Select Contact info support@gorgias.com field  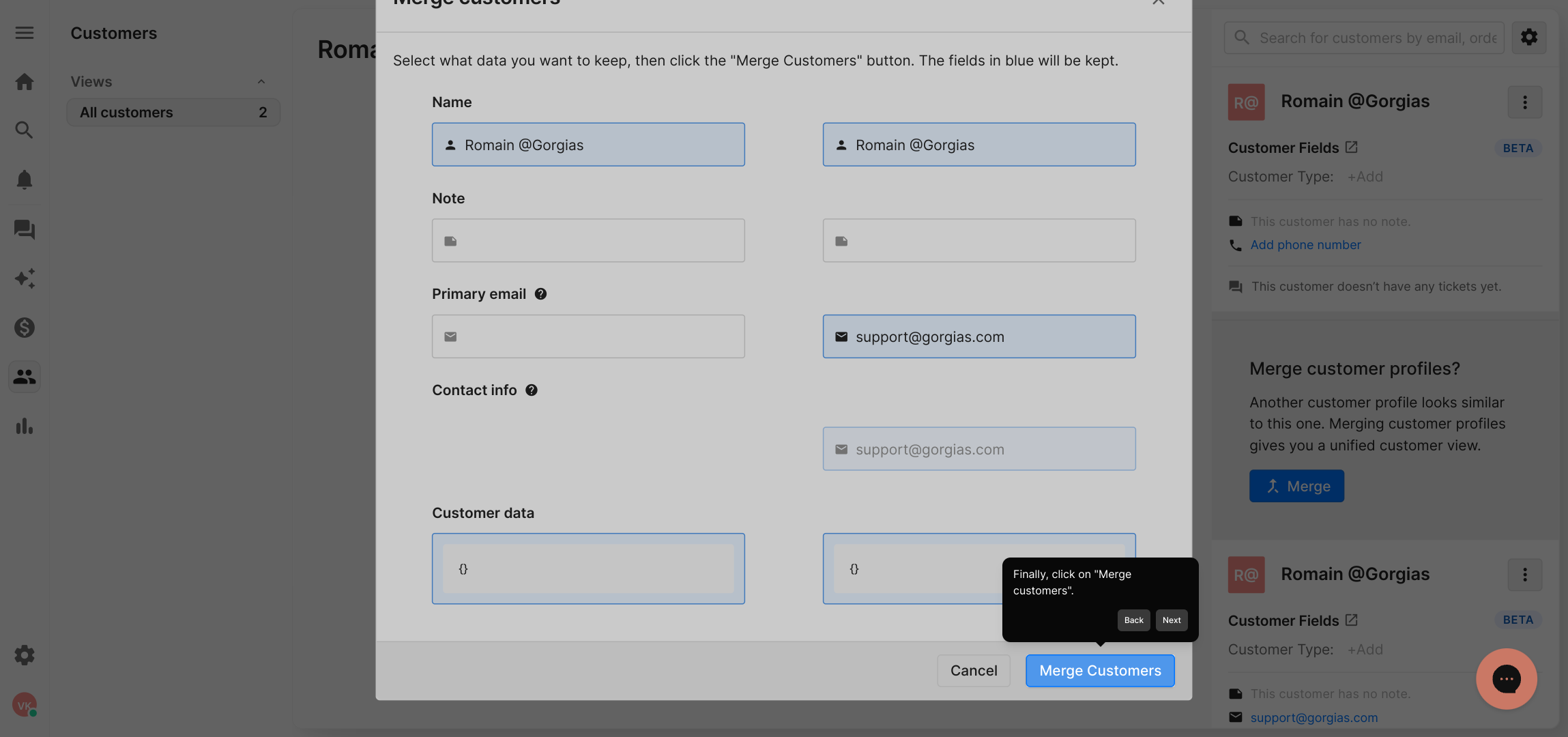pos(979,449)
